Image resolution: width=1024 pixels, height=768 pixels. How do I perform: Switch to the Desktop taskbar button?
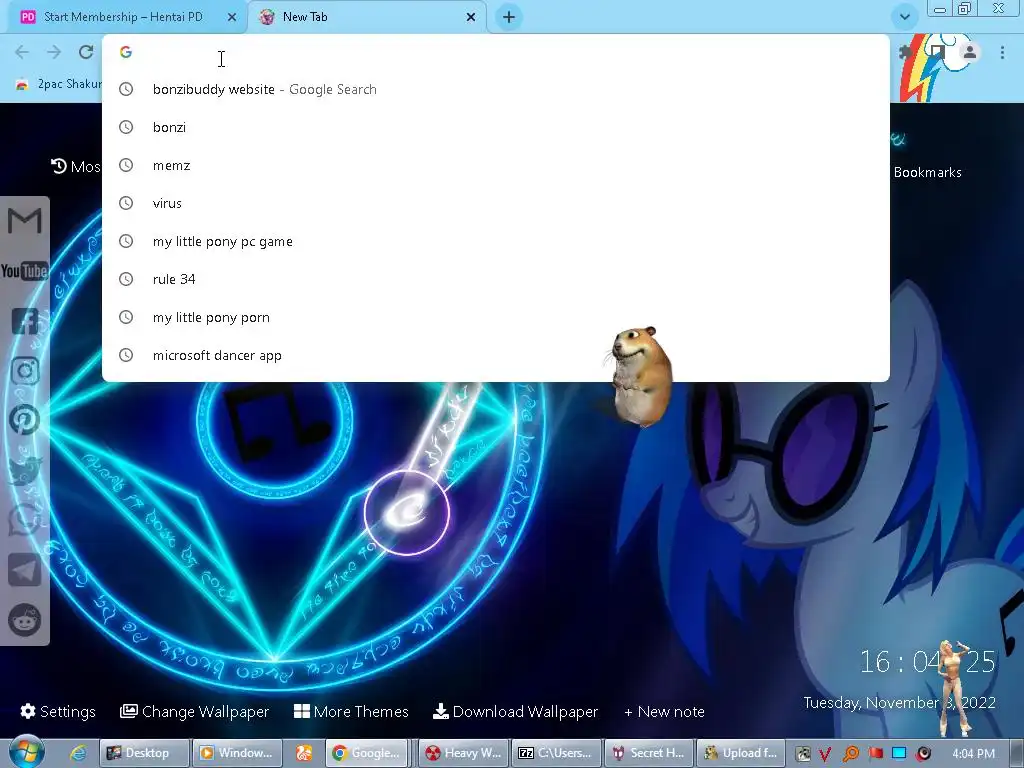144,753
